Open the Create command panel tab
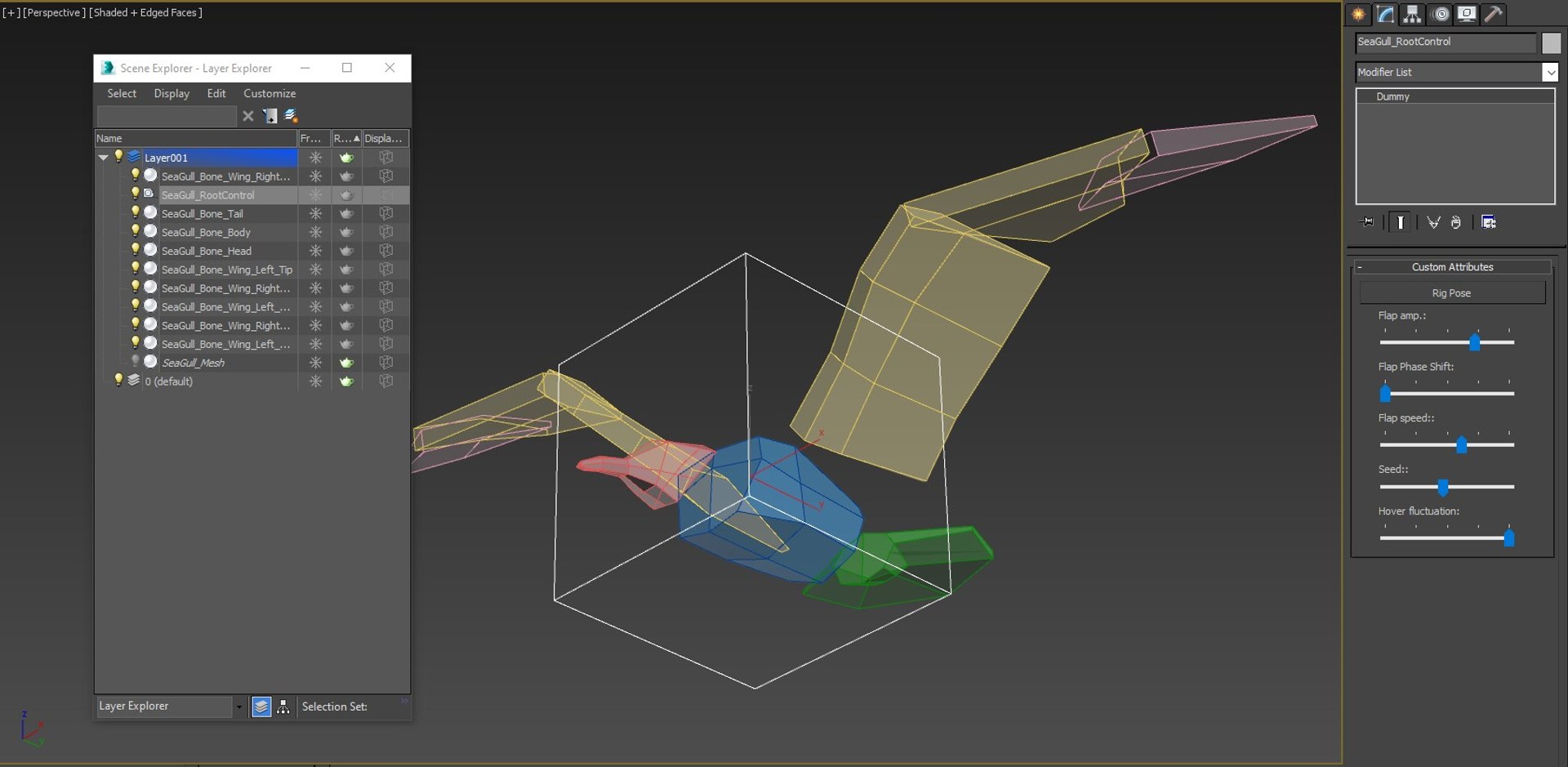This screenshot has width=1568, height=767. (x=1358, y=14)
